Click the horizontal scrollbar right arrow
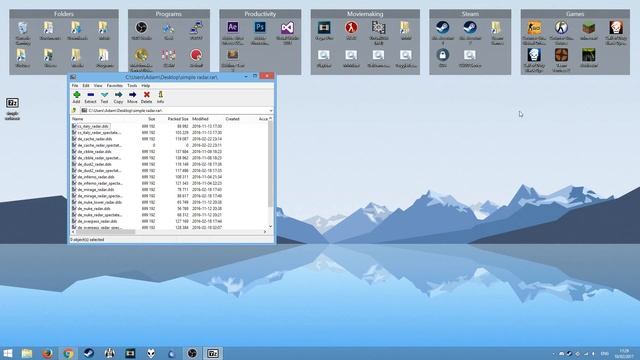This screenshot has width=640, height=360. (x=265, y=232)
